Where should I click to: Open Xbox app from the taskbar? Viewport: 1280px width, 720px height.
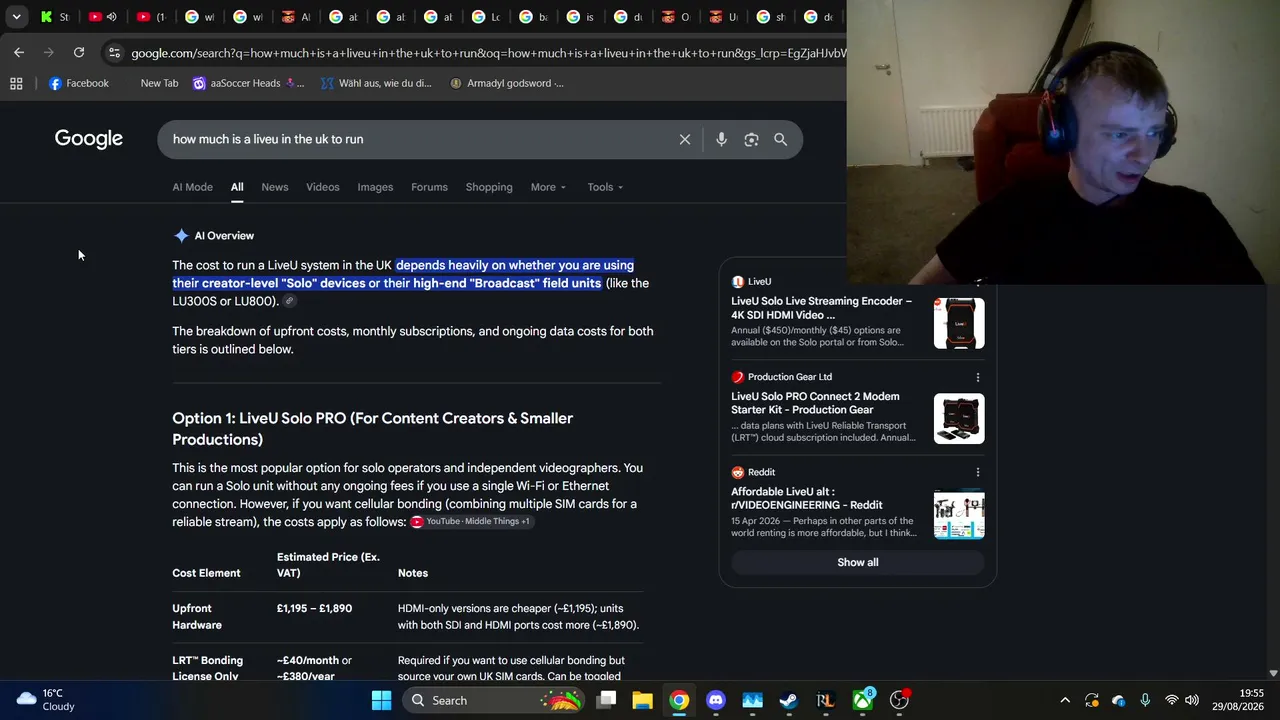point(862,700)
